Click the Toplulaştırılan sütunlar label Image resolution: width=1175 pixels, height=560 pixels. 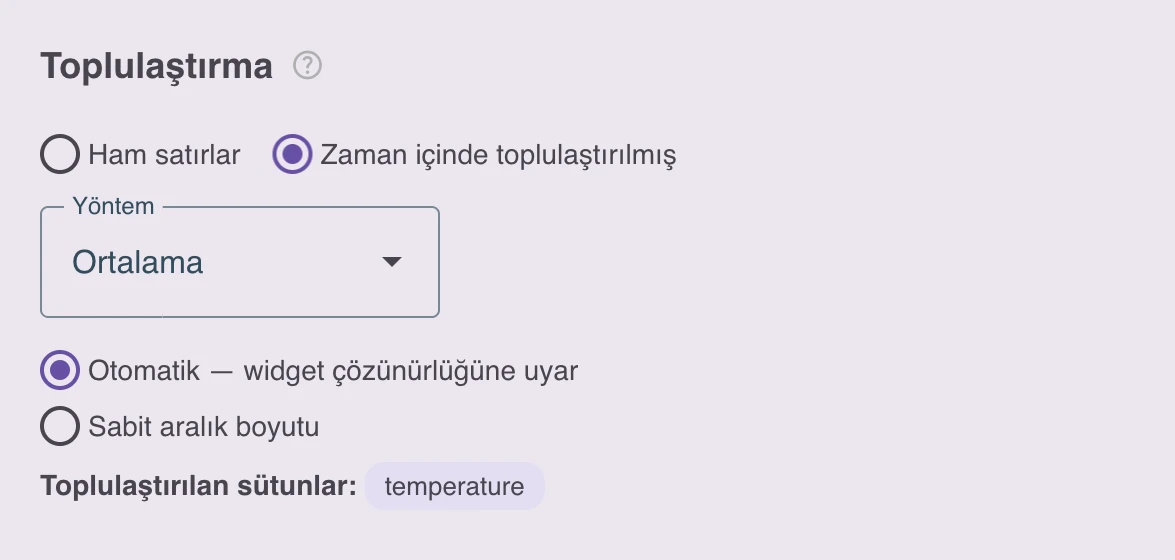(199, 486)
